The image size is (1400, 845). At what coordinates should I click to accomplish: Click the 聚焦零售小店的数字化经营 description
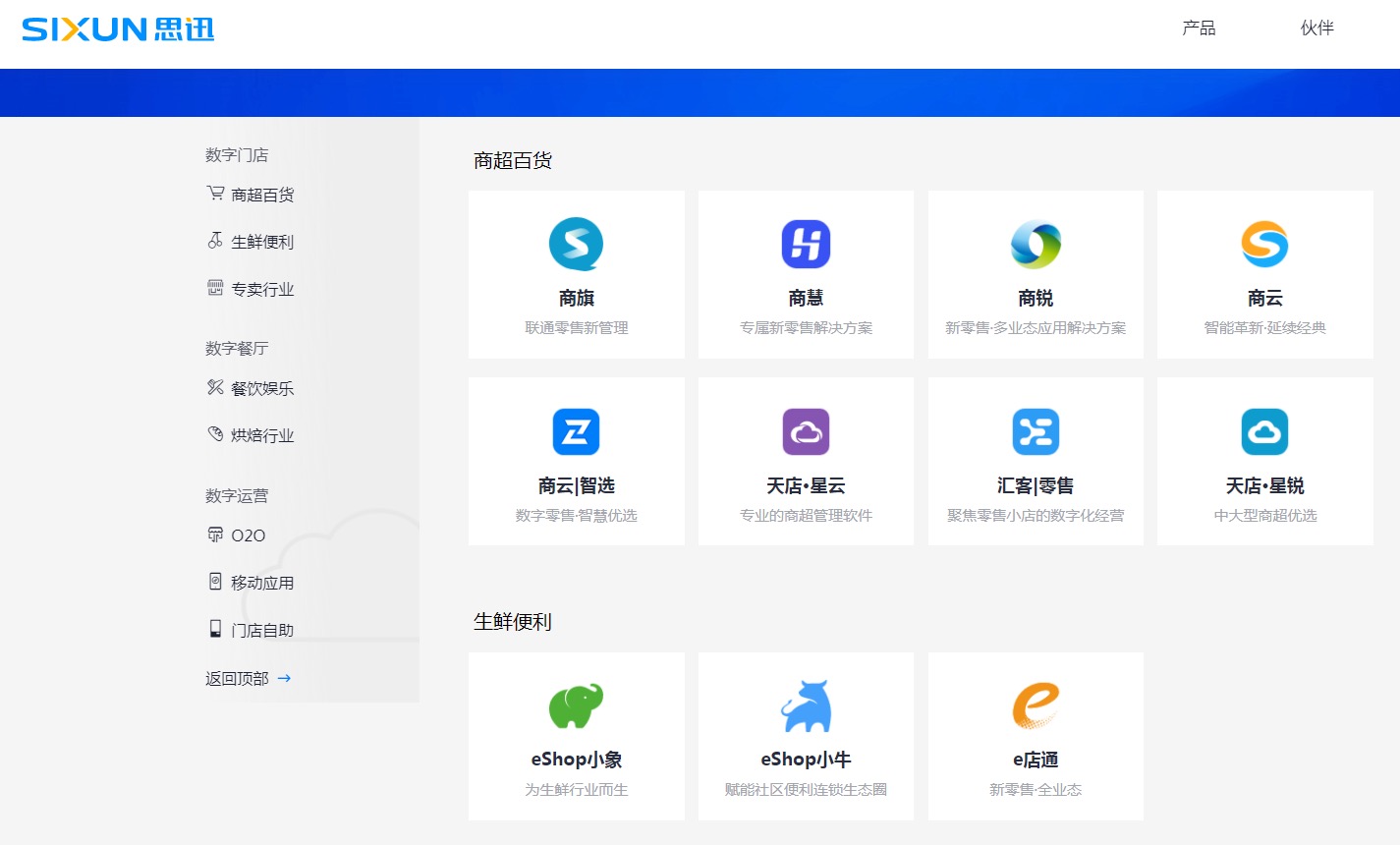click(x=1036, y=516)
